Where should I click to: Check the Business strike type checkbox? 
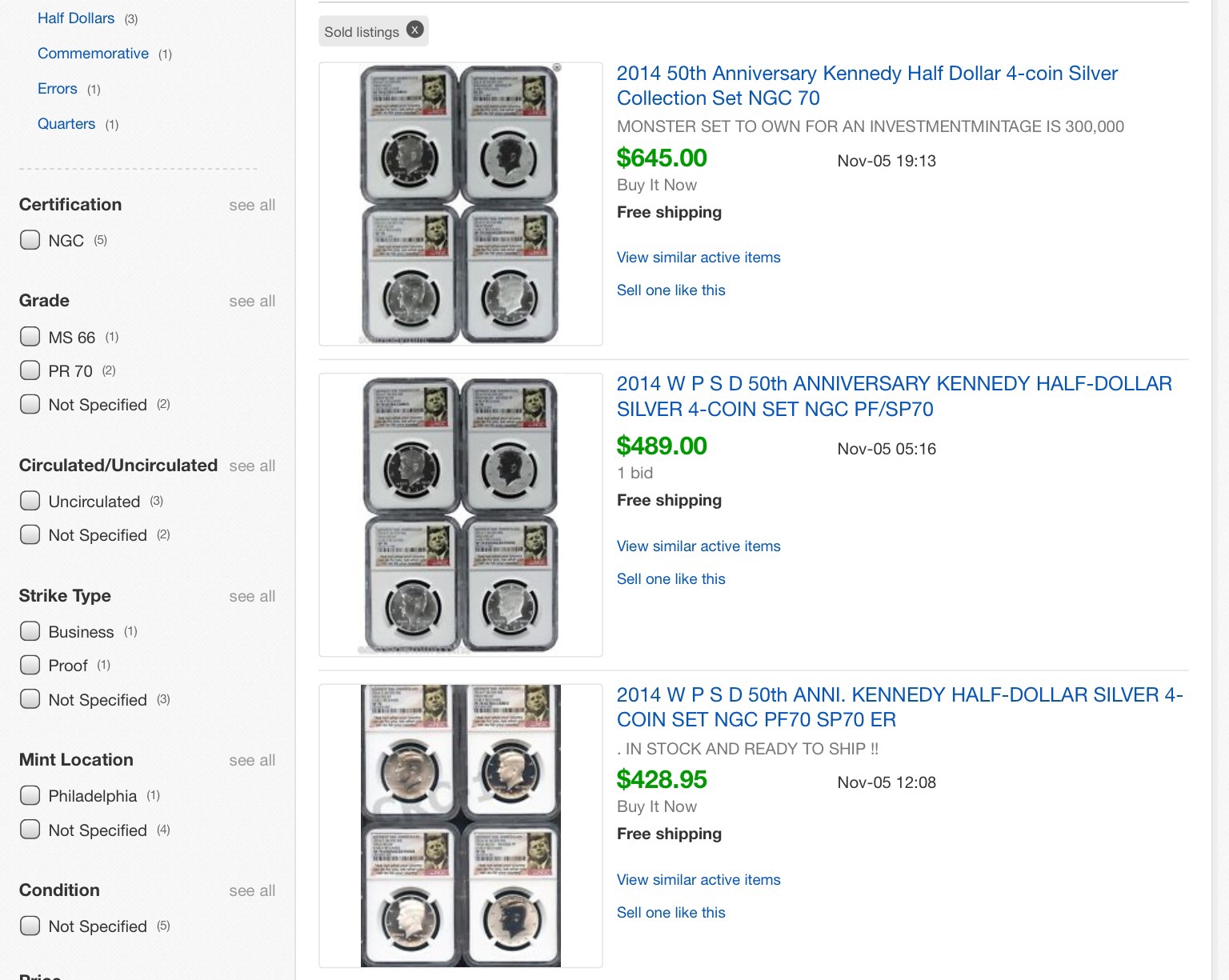coord(30,631)
